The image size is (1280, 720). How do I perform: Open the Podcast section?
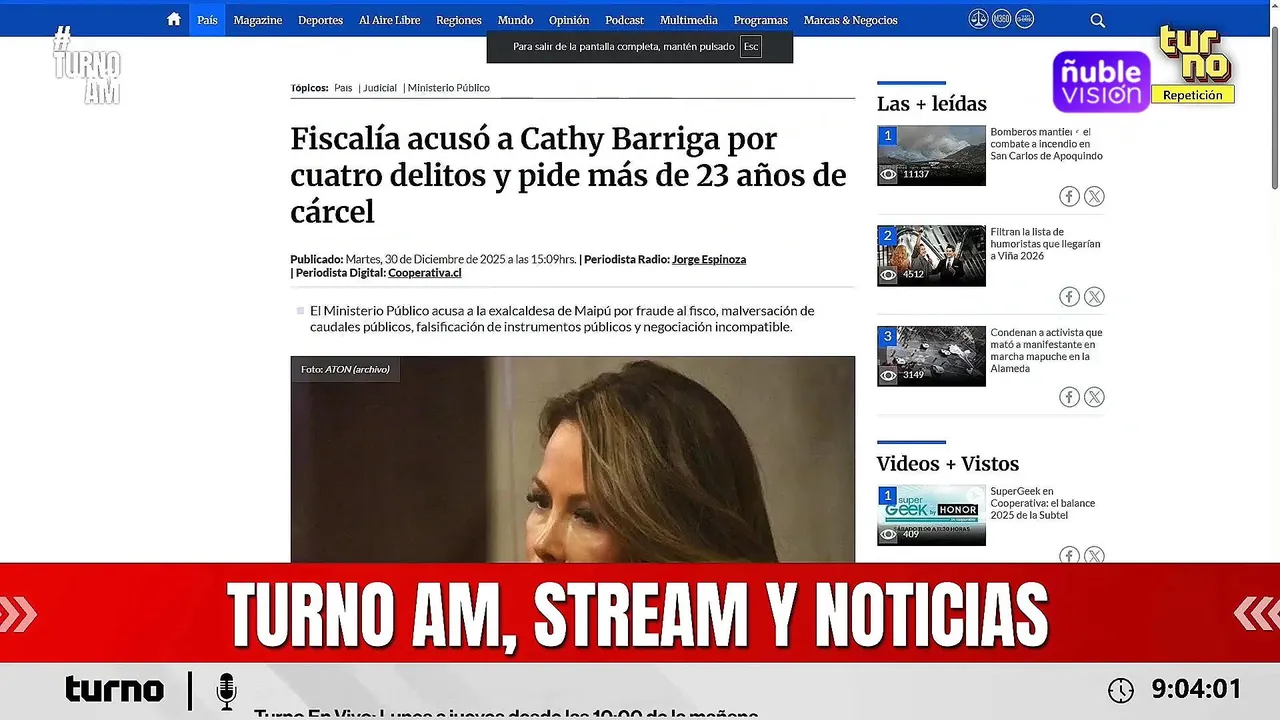pyautogui.click(x=625, y=20)
